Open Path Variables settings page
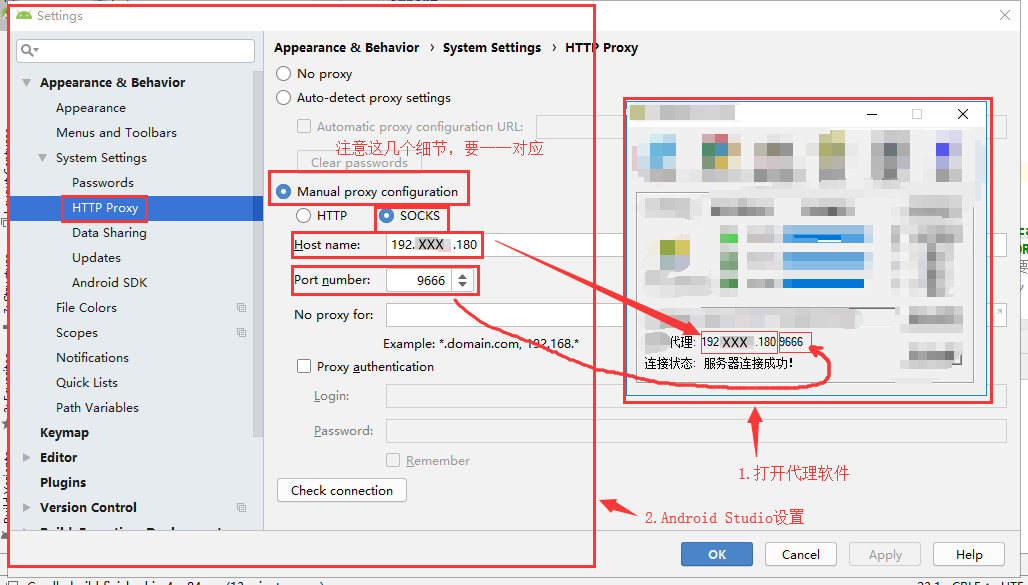The image size is (1028, 585). pyautogui.click(x=97, y=407)
